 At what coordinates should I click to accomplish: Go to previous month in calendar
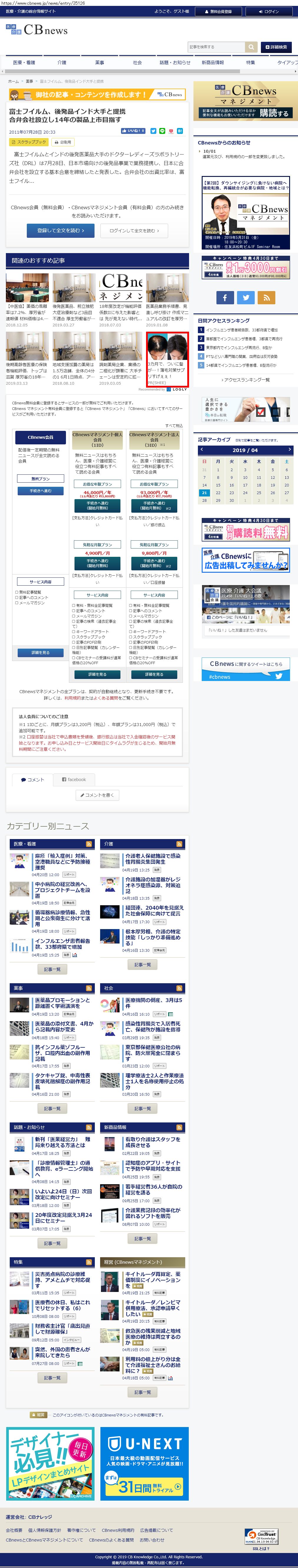(x=202, y=450)
